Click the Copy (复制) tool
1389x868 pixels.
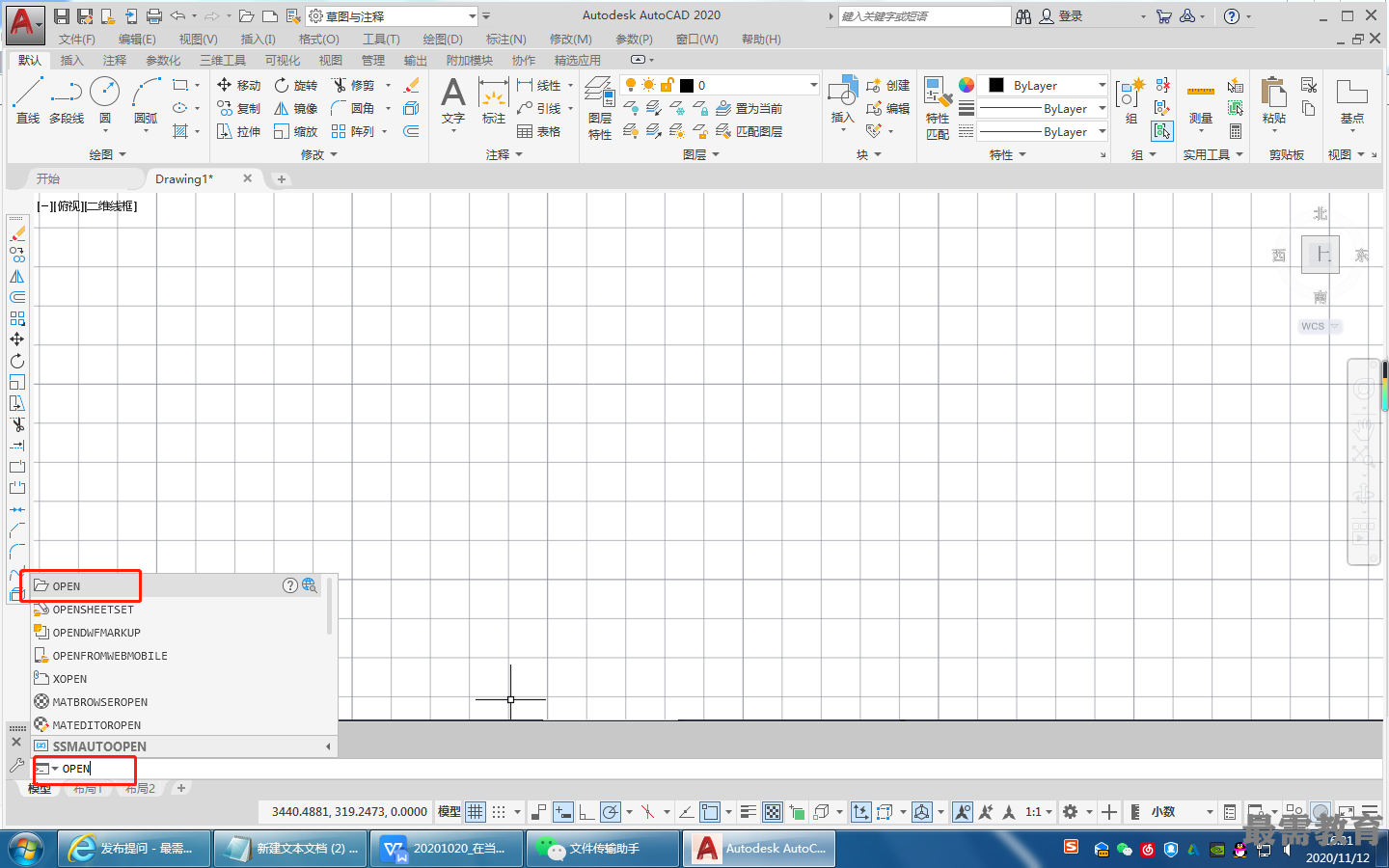click(x=238, y=108)
